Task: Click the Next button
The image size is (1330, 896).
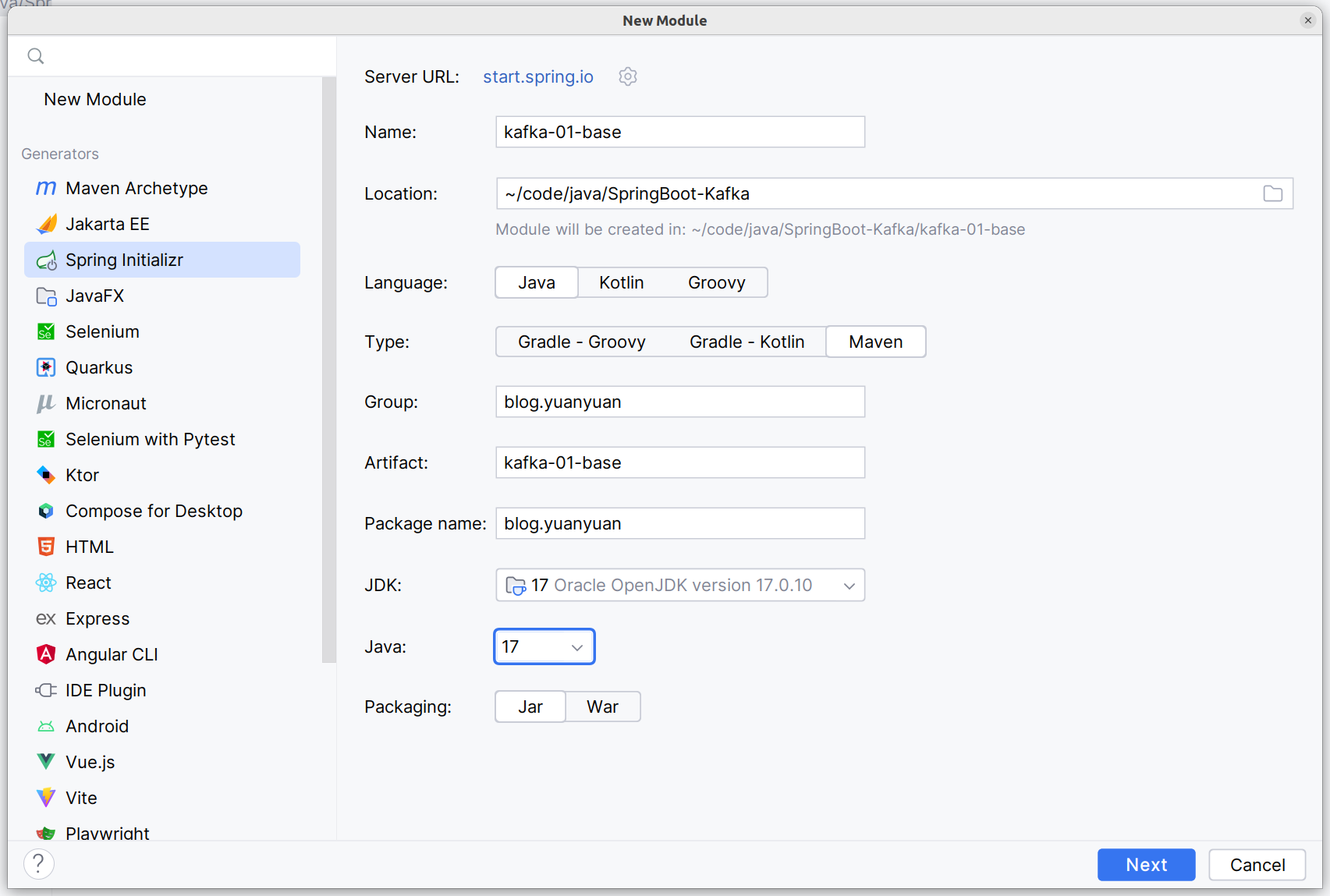Action: 1146,865
